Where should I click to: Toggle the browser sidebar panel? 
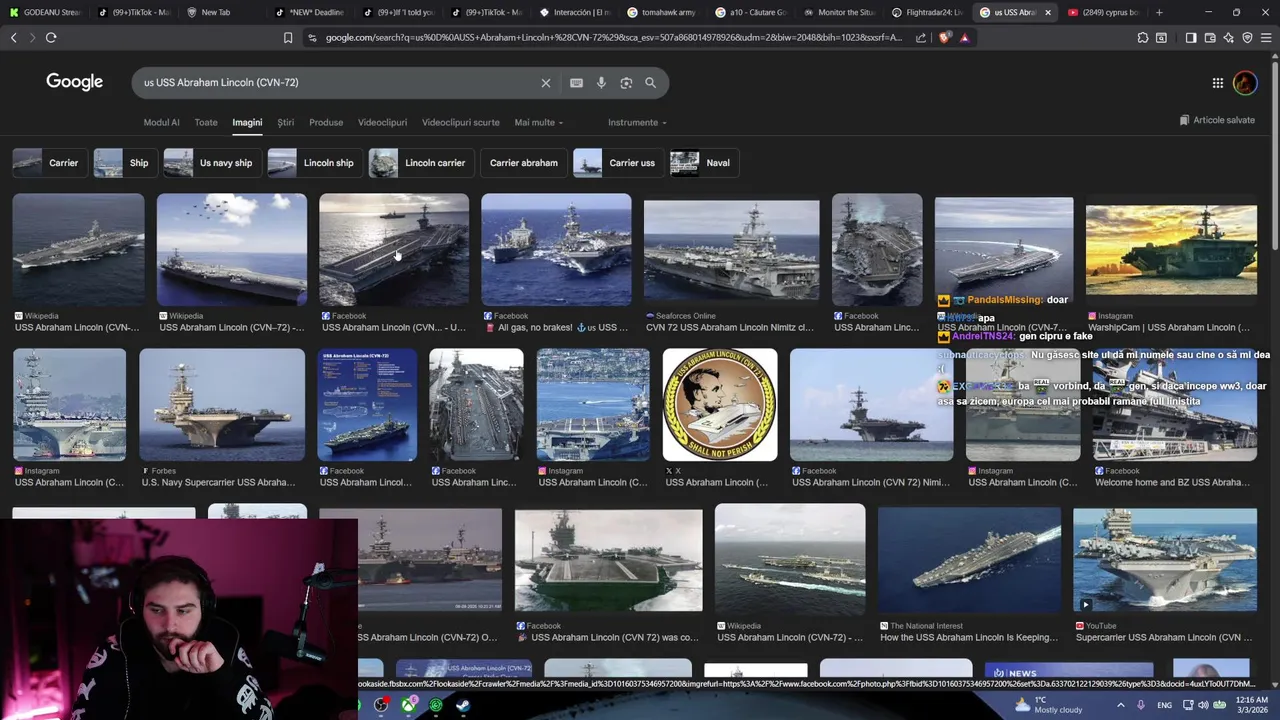pyautogui.click(x=1191, y=38)
